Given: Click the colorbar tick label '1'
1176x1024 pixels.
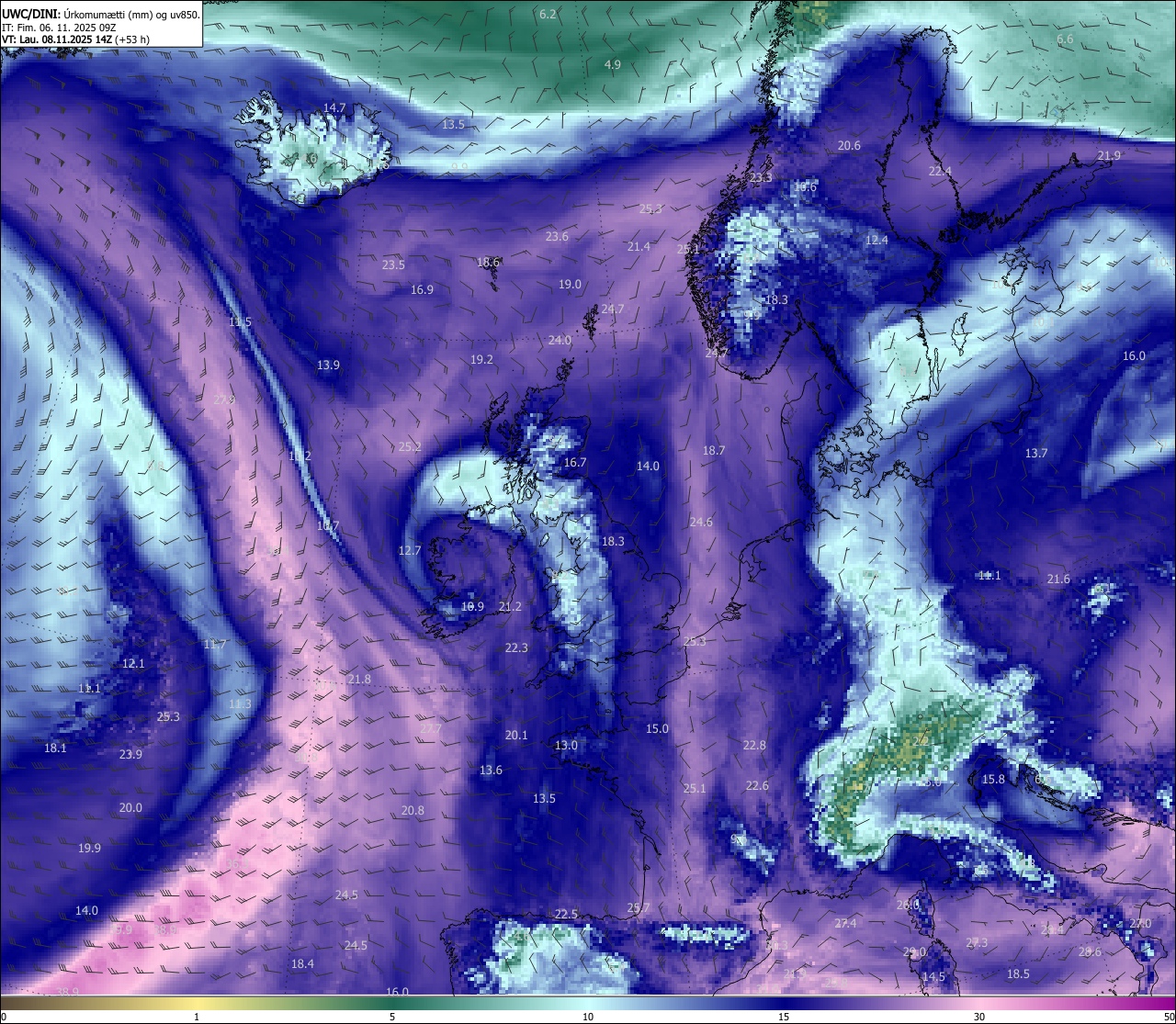Looking at the screenshot, I should point(197,1017).
